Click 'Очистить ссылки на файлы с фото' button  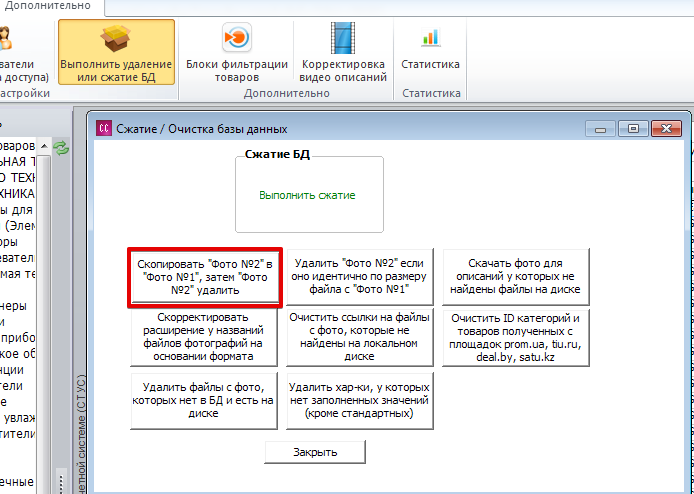click(359, 337)
